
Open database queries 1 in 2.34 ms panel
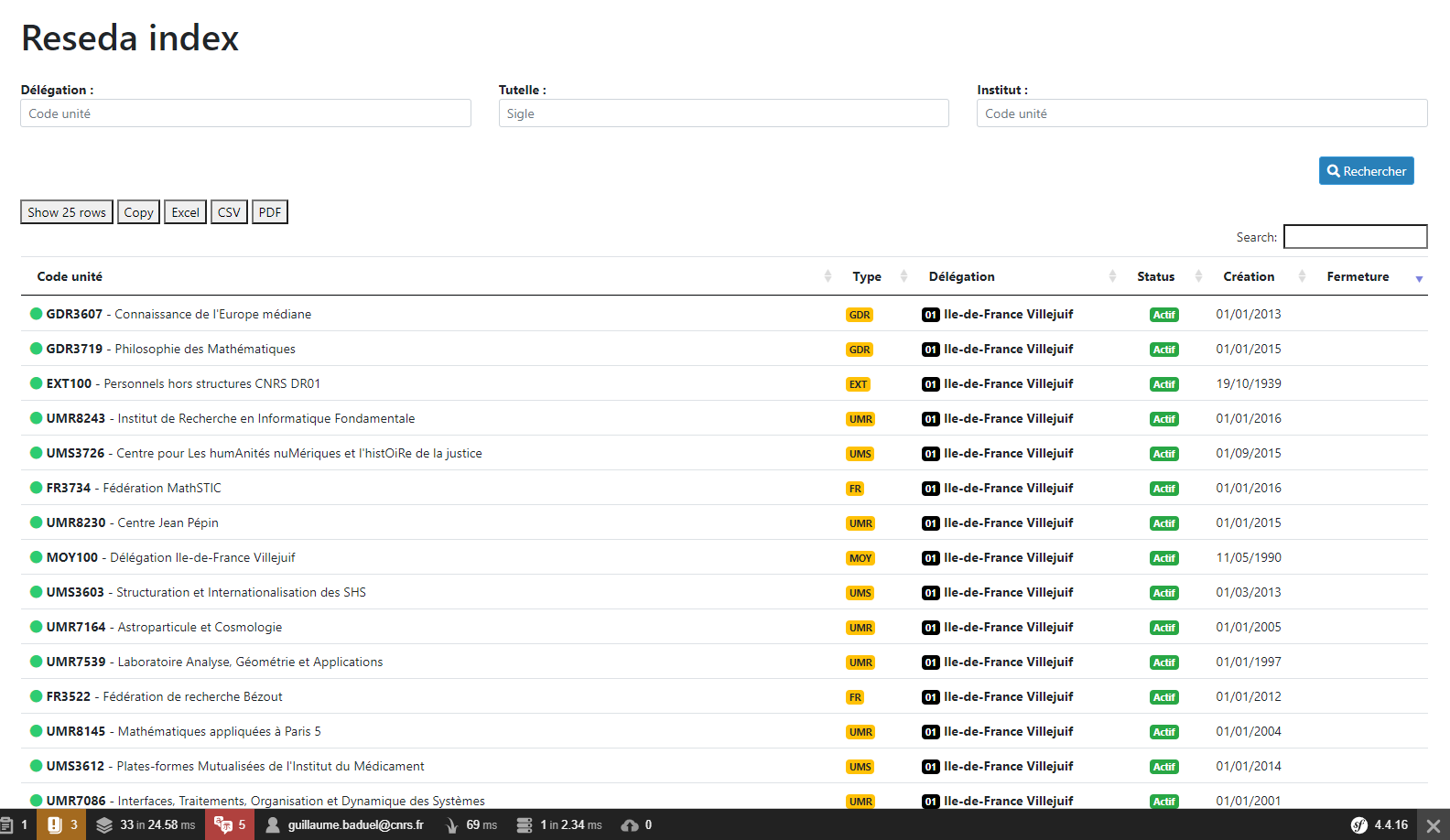[558, 824]
